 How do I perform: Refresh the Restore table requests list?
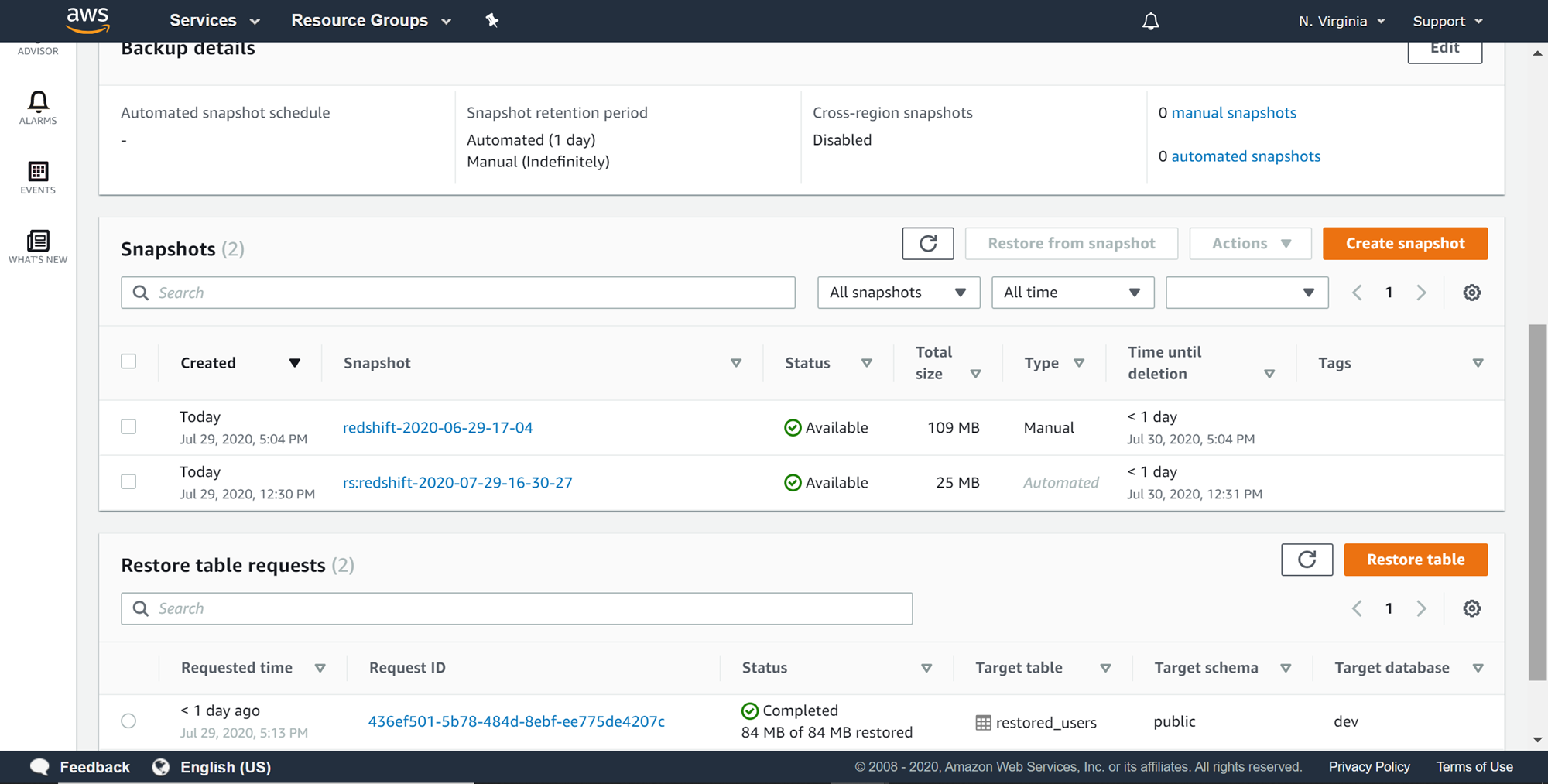(x=1307, y=560)
